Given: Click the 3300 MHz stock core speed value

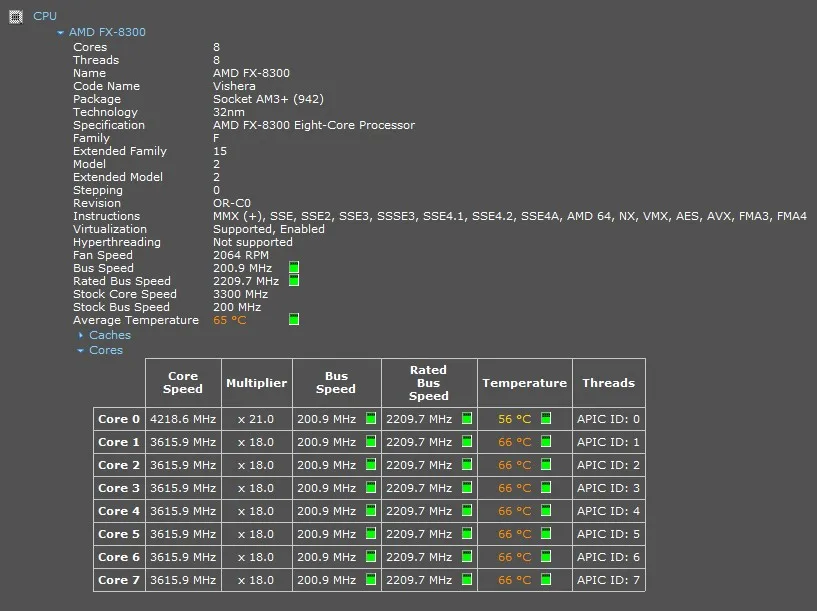Looking at the screenshot, I should point(240,294).
